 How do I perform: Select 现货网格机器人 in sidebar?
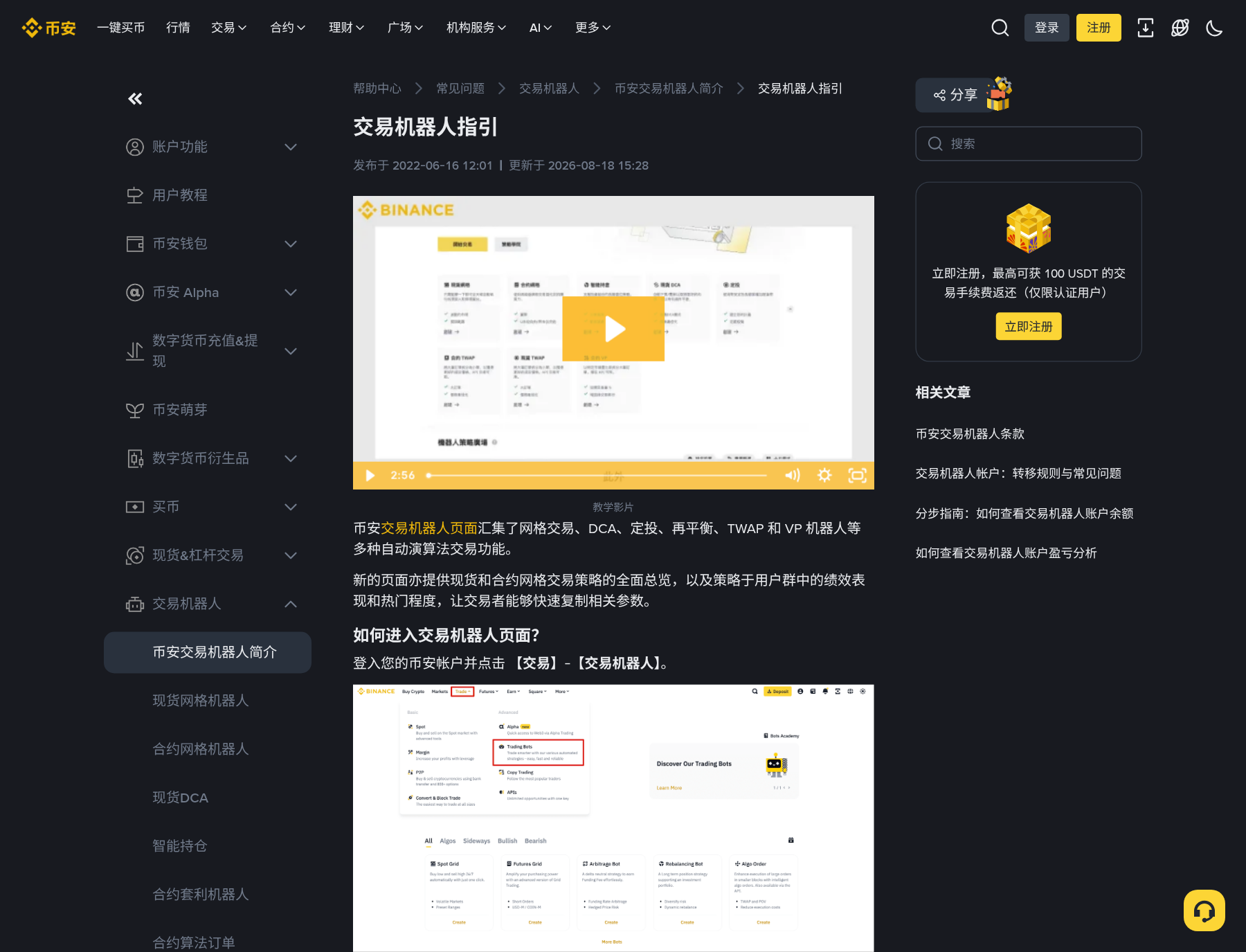(201, 701)
